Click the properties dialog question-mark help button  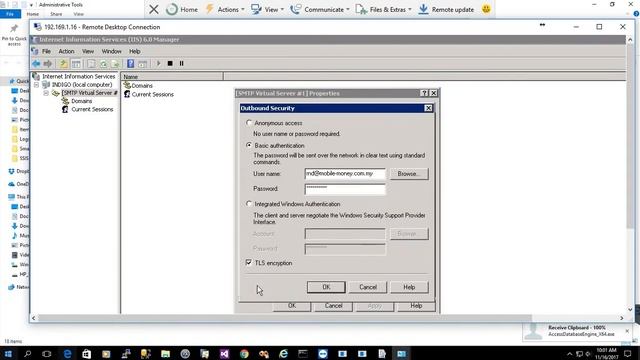pyautogui.click(x=424, y=93)
